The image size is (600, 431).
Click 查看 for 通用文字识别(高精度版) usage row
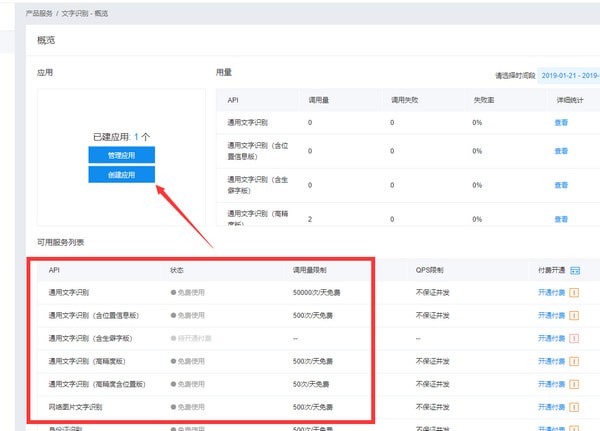pos(561,219)
